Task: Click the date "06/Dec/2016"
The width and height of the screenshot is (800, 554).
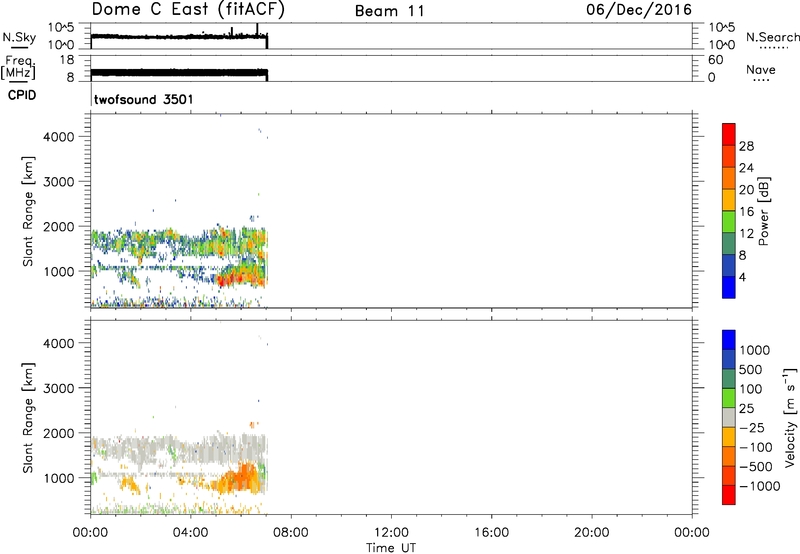Action: pyautogui.click(x=639, y=10)
